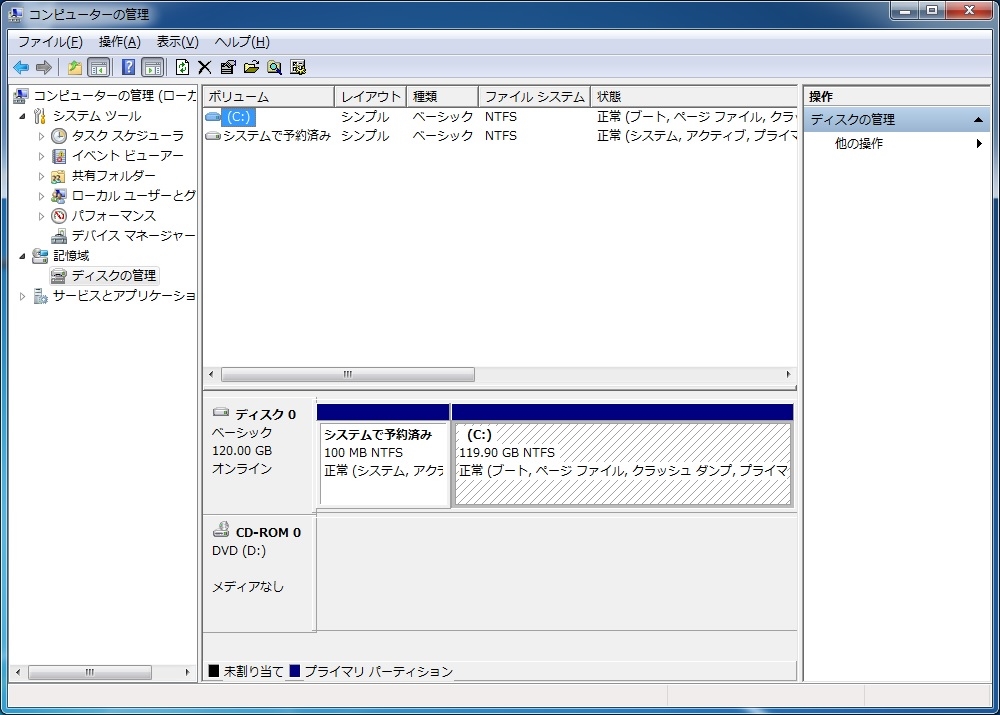Click right arrow of tree pane scrollbar
The height and width of the screenshot is (715, 1000).
coord(188,672)
